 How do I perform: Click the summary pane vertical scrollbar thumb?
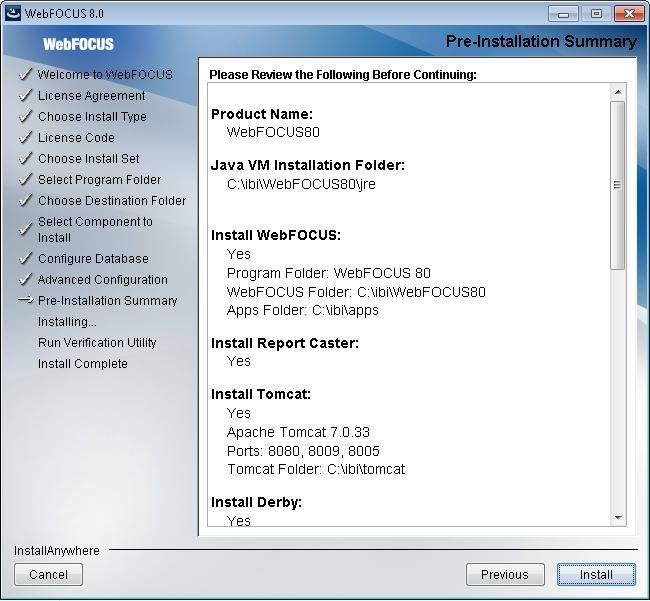[618, 185]
